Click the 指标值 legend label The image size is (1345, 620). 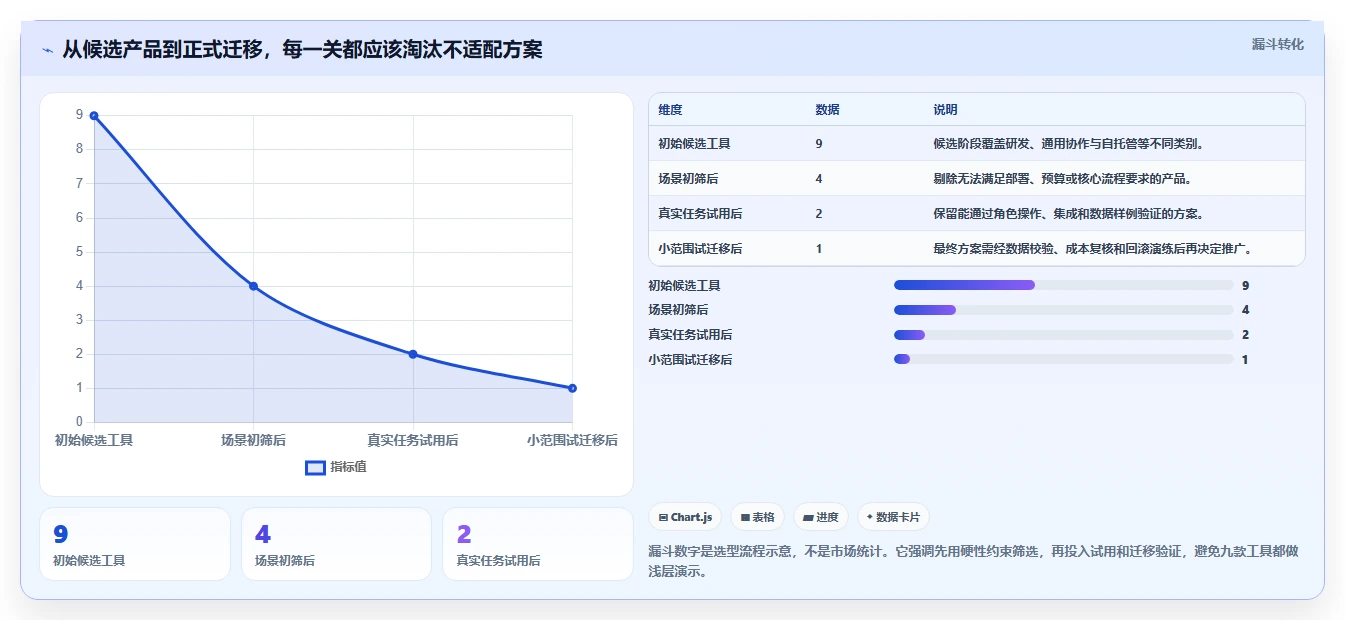tap(348, 467)
